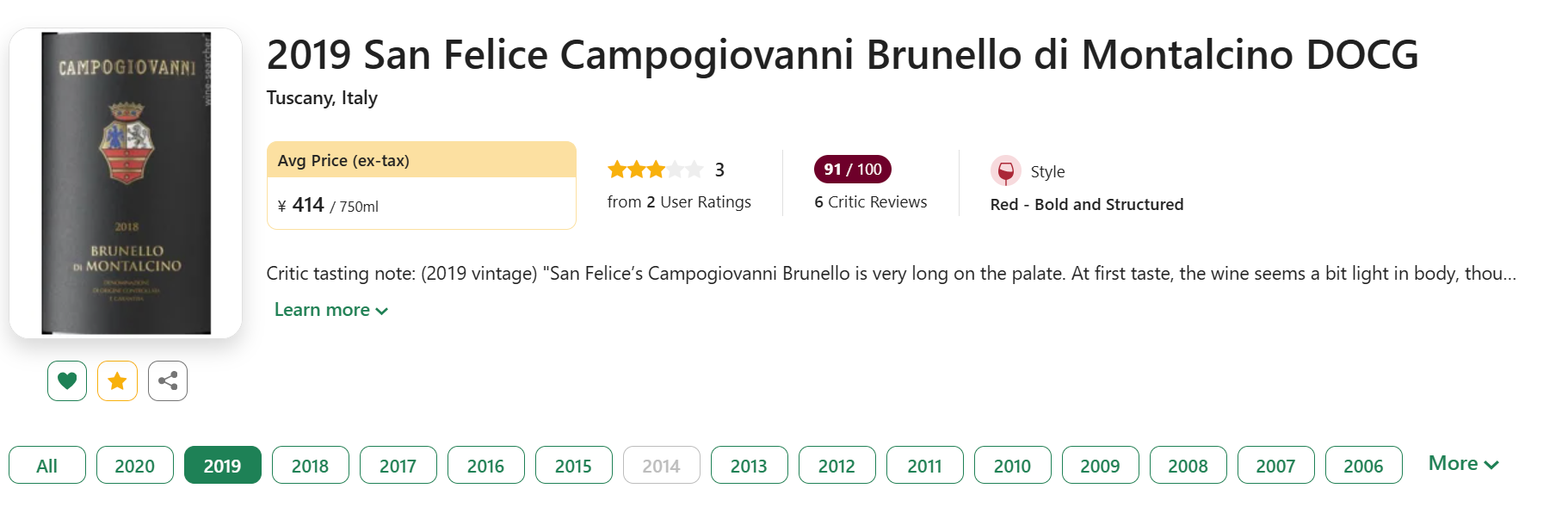Screen dimensions: 1568x507
Task: Select the 2012 vintage button
Action: 837,466
